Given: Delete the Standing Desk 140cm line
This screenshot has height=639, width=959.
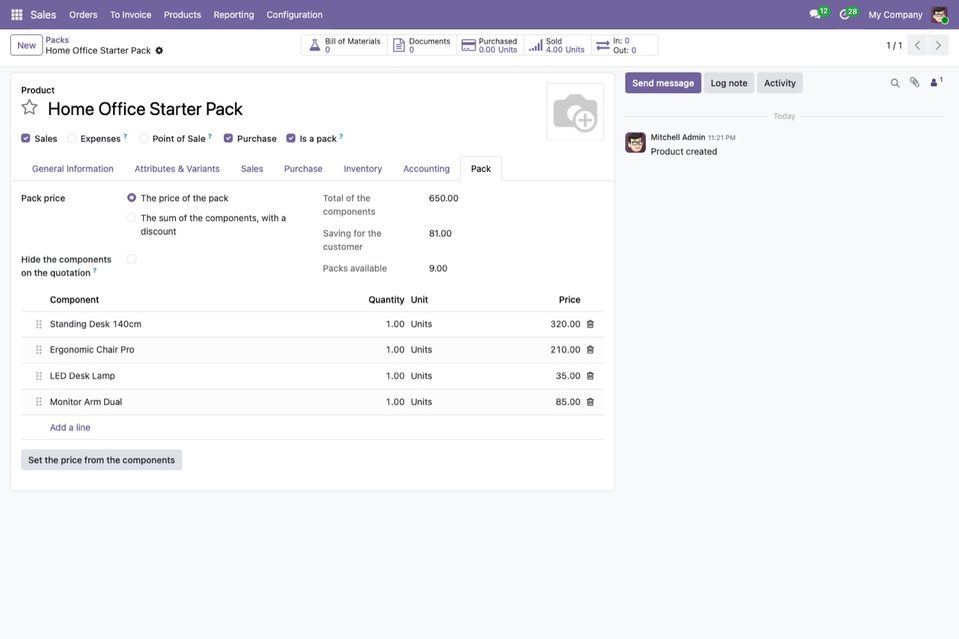Looking at the screenshot, I should [590, 324].
